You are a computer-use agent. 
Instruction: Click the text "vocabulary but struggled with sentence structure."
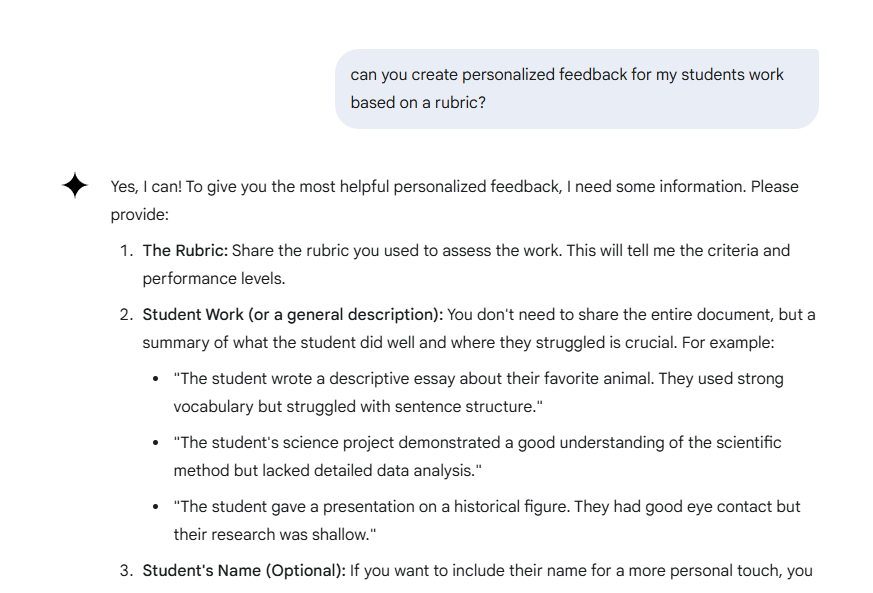click(x=358, y=406)
